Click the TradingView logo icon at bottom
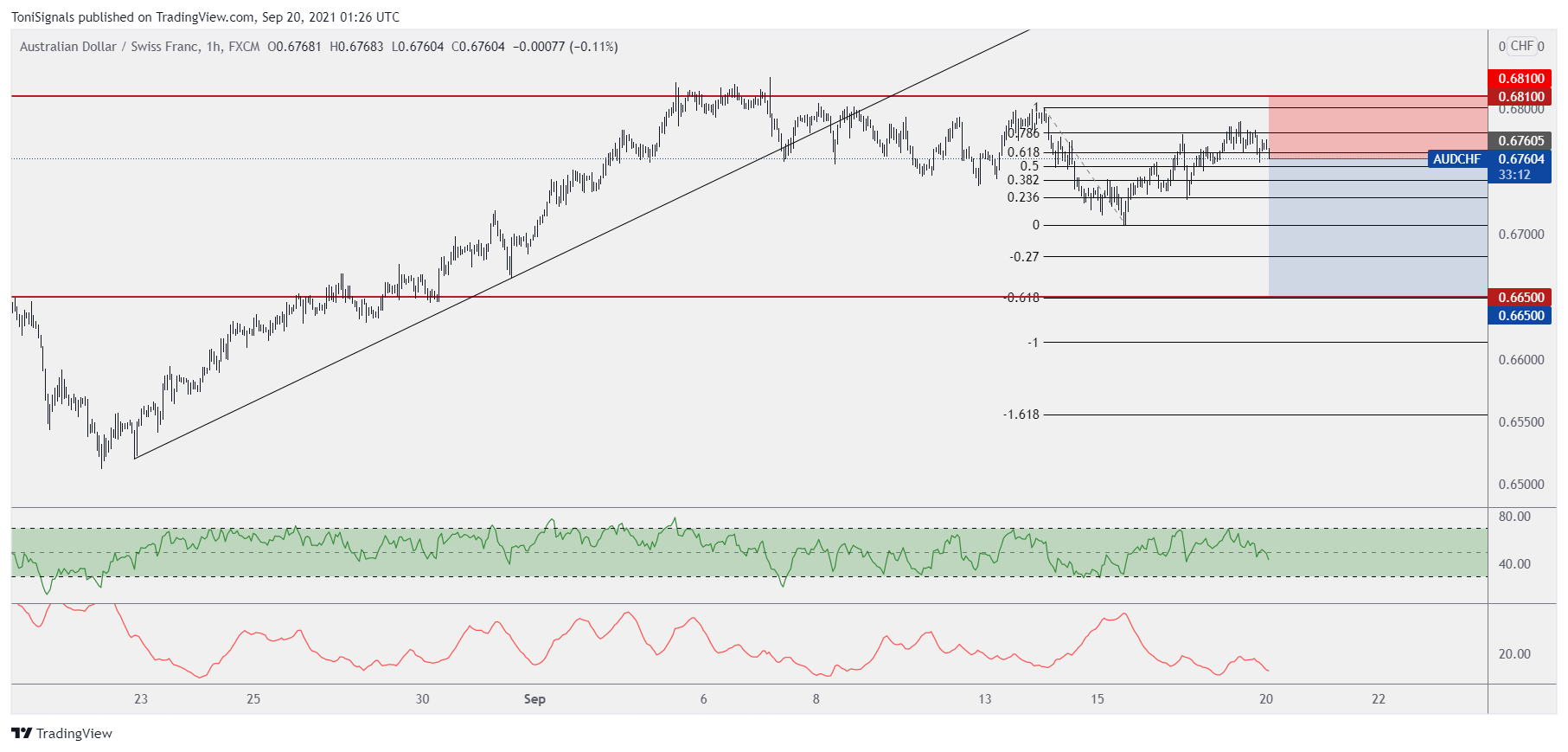The width and height of the screenshot is (1568, 752). [x=22, y=733]
